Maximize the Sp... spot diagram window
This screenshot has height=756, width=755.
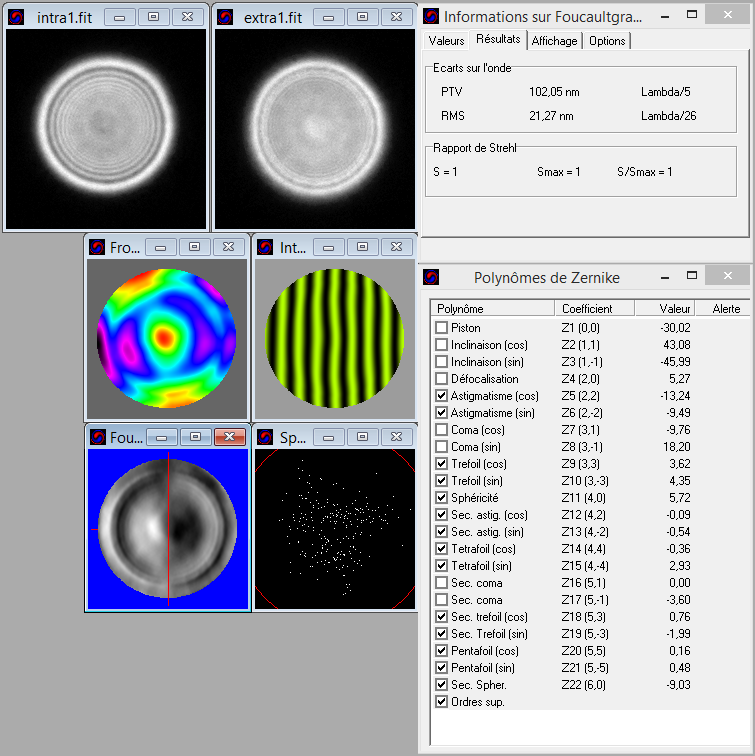(363, 437)
